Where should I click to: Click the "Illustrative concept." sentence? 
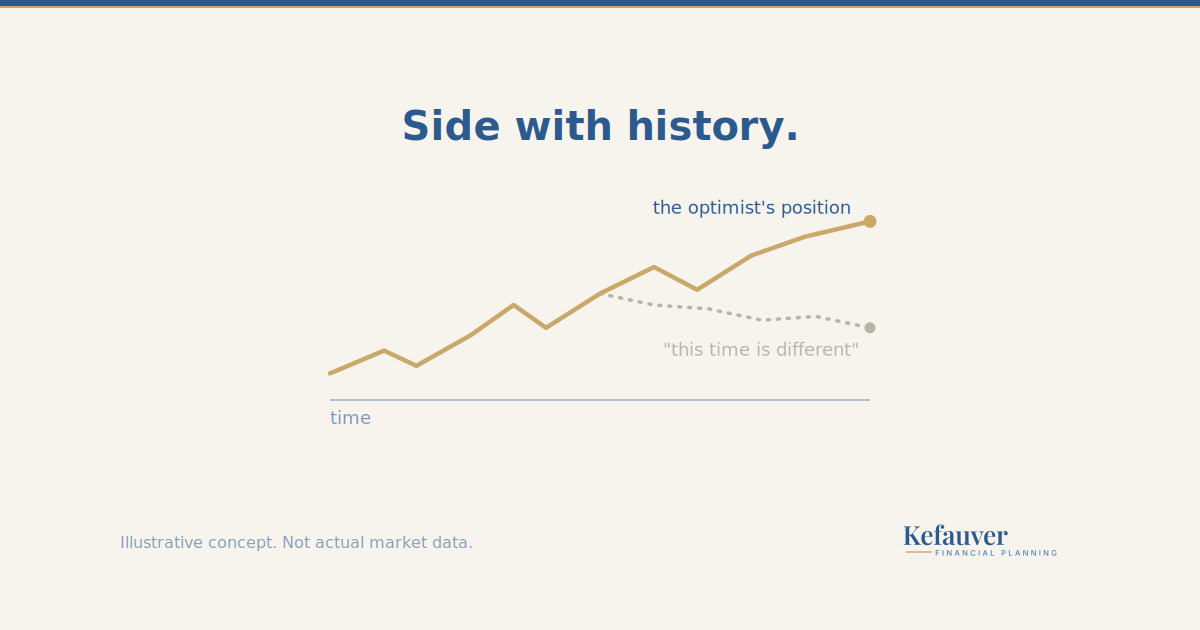point(199,543)
